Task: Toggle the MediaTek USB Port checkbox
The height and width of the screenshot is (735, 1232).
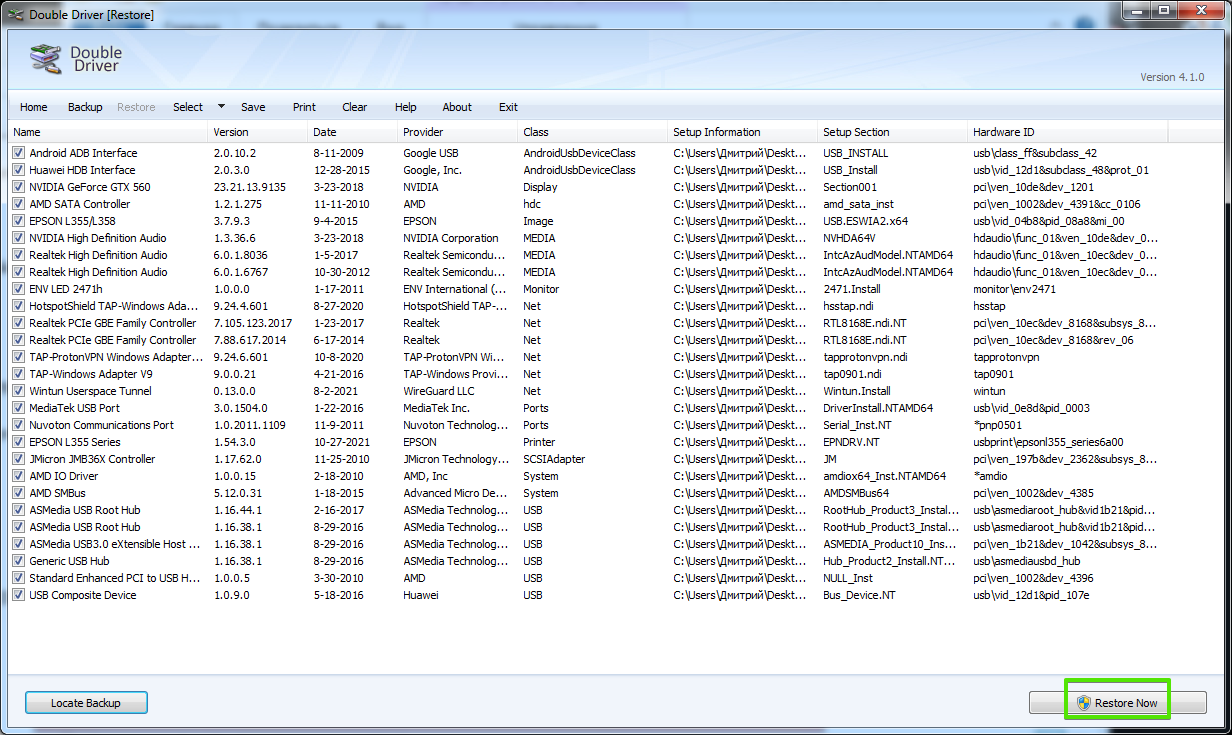Action: (19, 408)
